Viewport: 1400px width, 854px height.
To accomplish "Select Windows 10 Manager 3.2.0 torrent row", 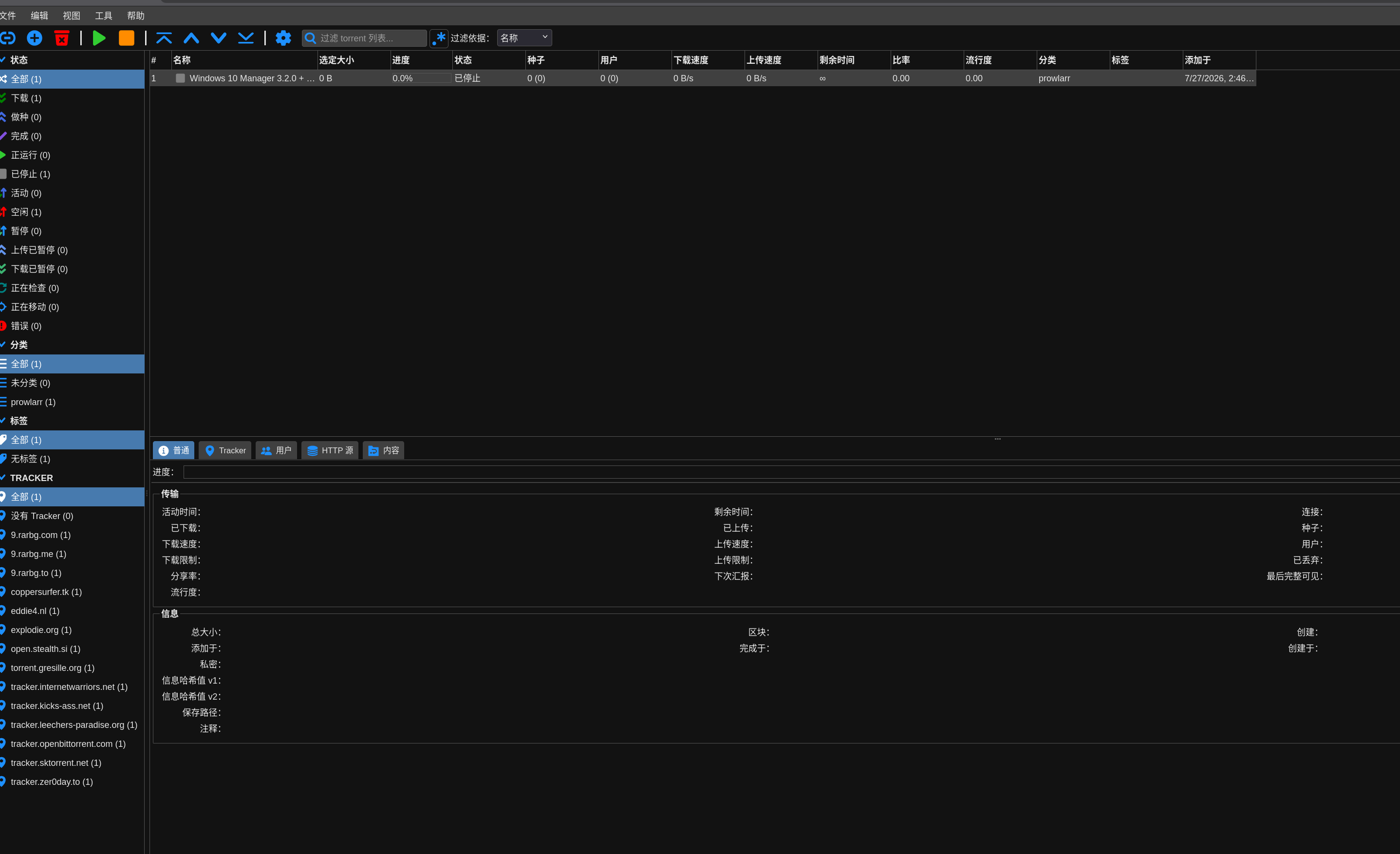I will (703, 78).
